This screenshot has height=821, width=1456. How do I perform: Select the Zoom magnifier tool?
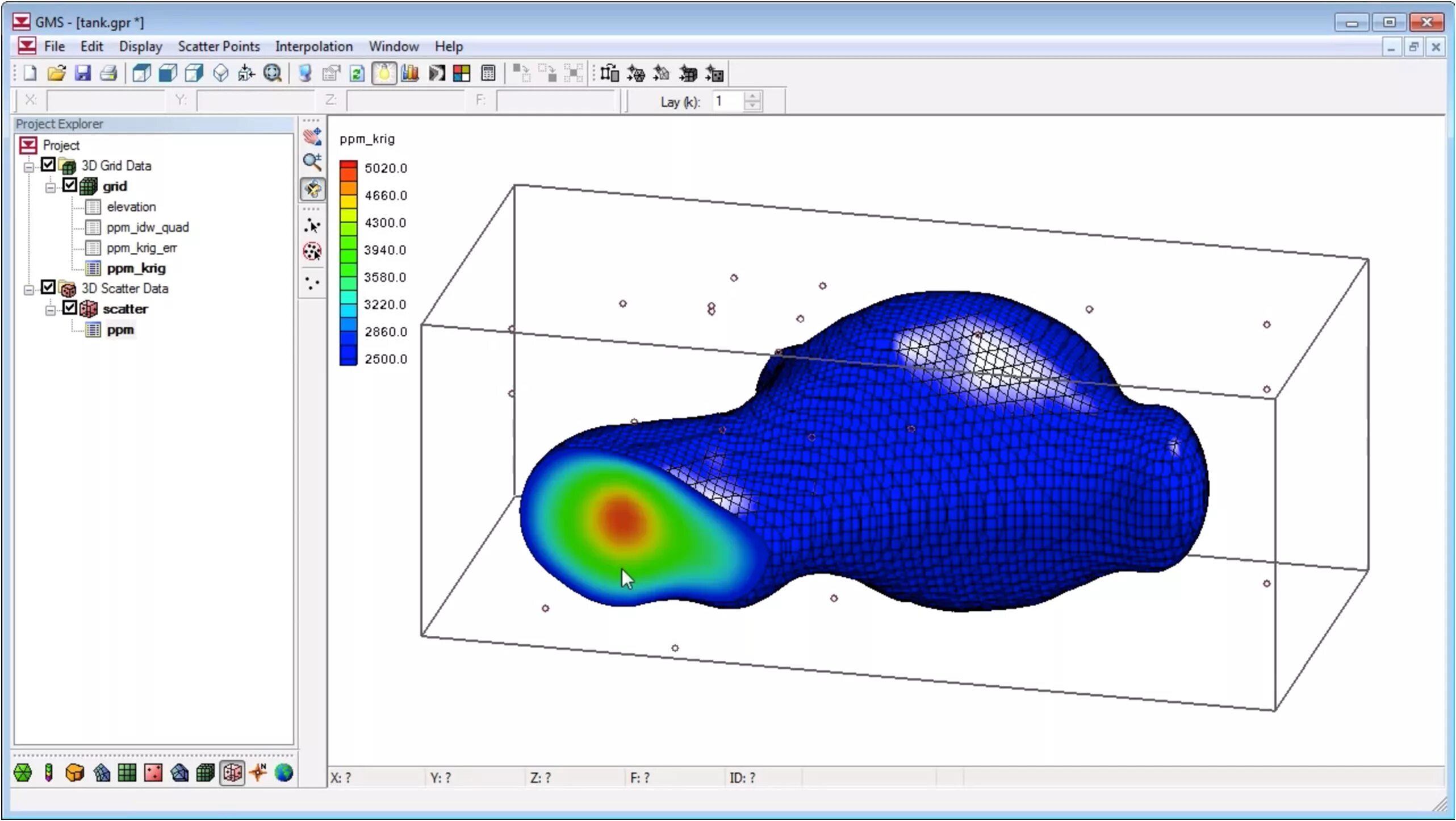(x=312, y=162)
